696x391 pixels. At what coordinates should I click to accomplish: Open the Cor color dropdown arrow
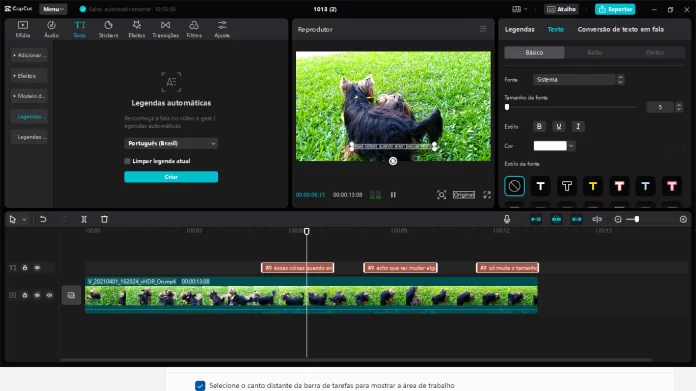[x=571, y=146]
